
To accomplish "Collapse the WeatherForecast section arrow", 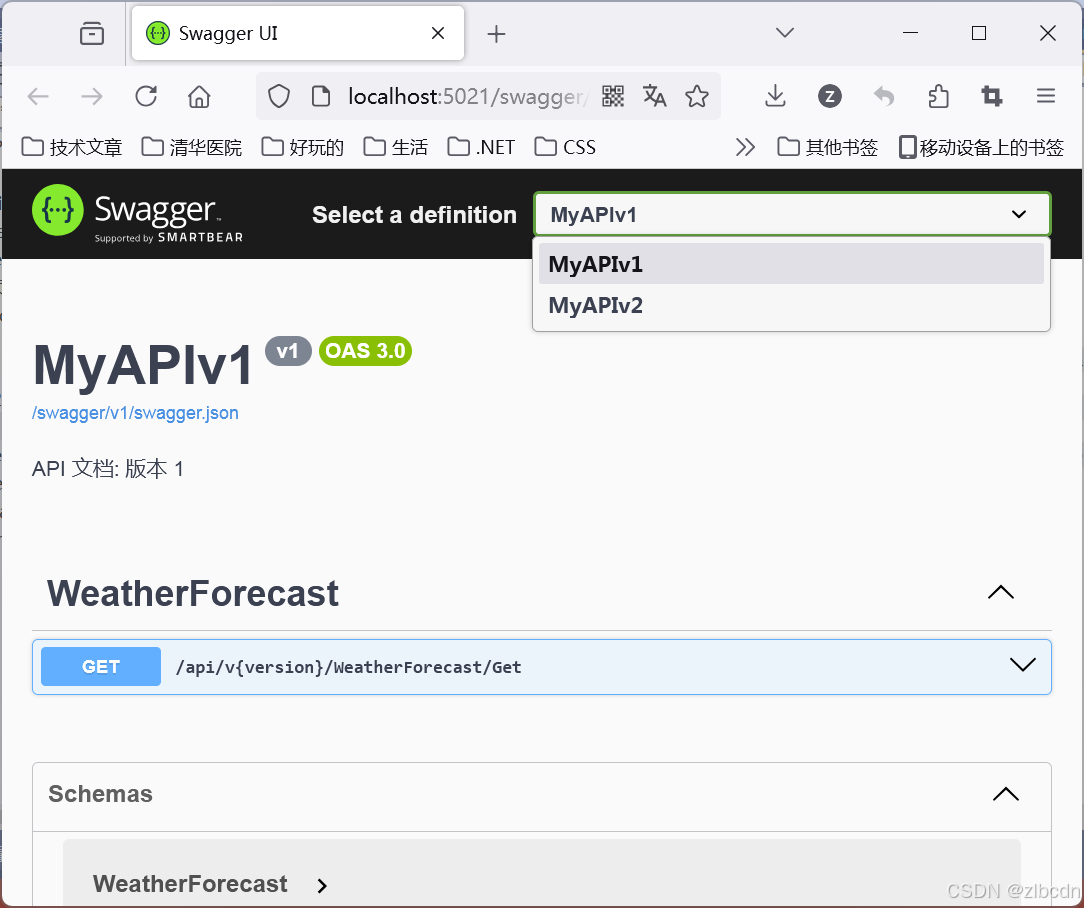I will pos(1000,593).
